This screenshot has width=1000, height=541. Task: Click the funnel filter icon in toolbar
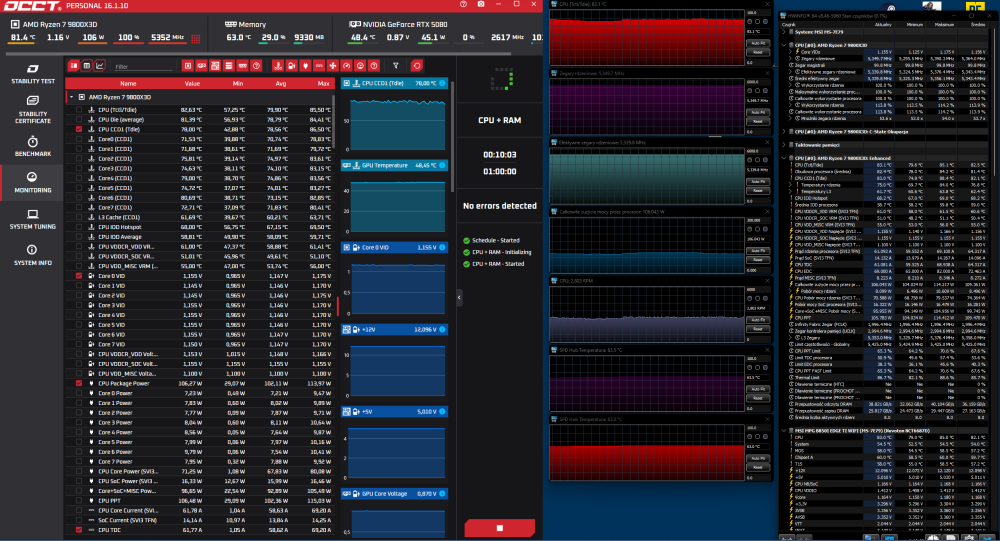[x=396, y=66]
